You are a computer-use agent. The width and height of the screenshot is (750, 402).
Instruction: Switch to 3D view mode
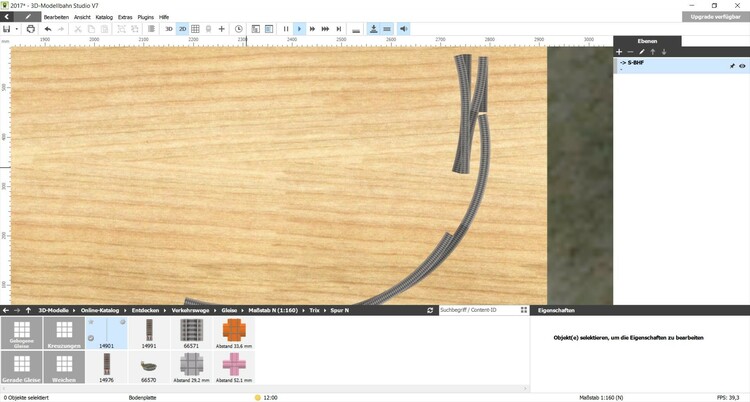pyautogui.click(x=168, y=29)
